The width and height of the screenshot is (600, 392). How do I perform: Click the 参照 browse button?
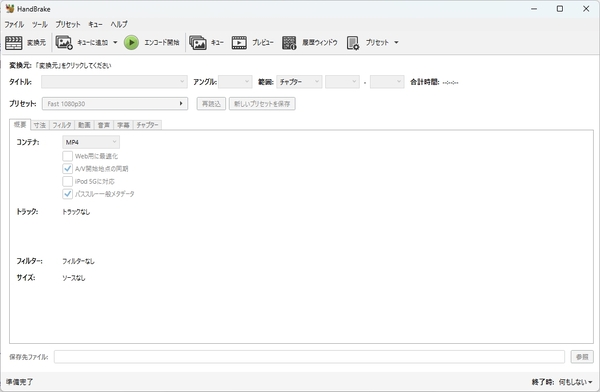click(582, 357)
